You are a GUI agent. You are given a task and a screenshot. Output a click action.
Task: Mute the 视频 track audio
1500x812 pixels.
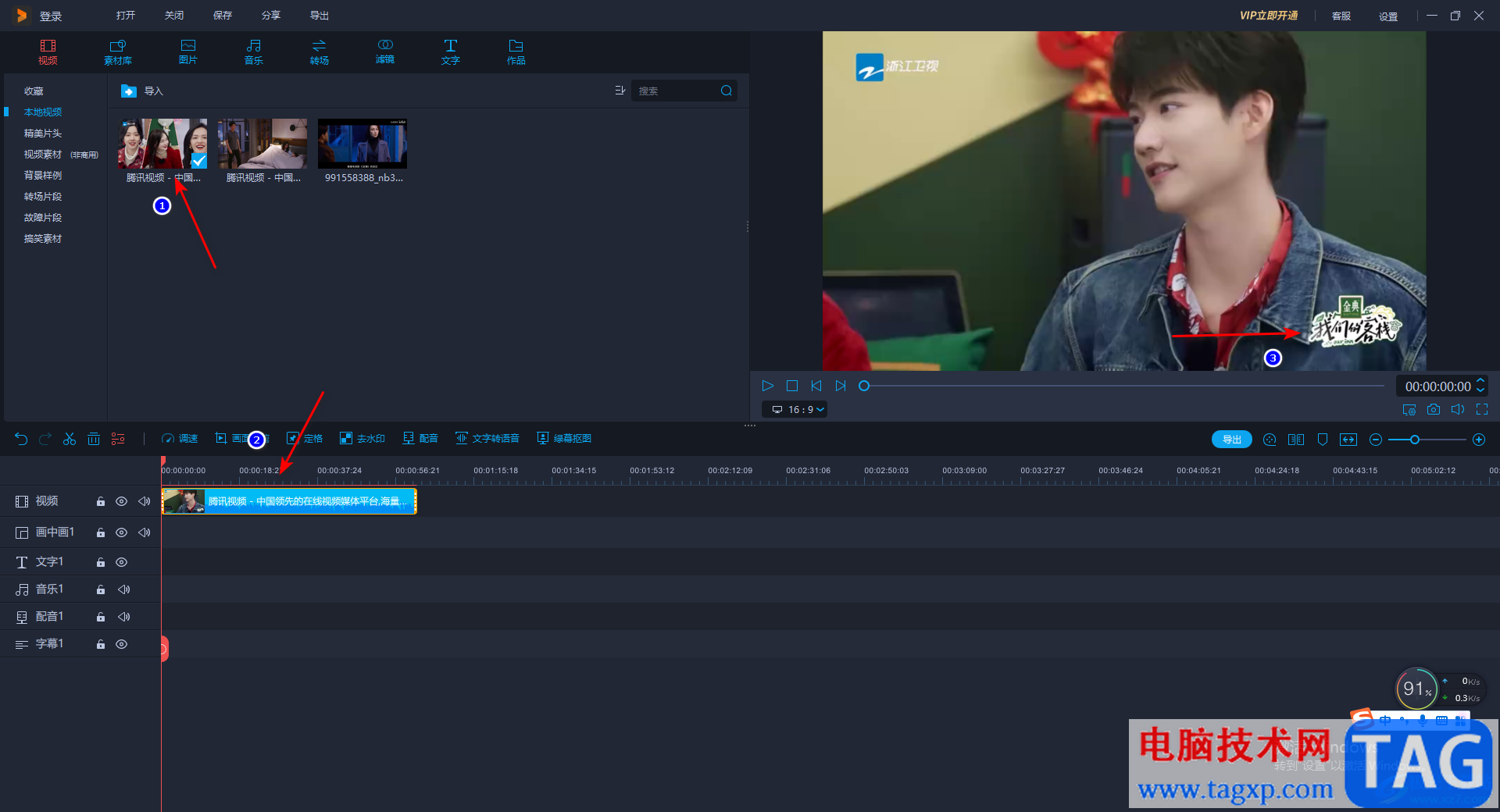(x=144, y=501)
